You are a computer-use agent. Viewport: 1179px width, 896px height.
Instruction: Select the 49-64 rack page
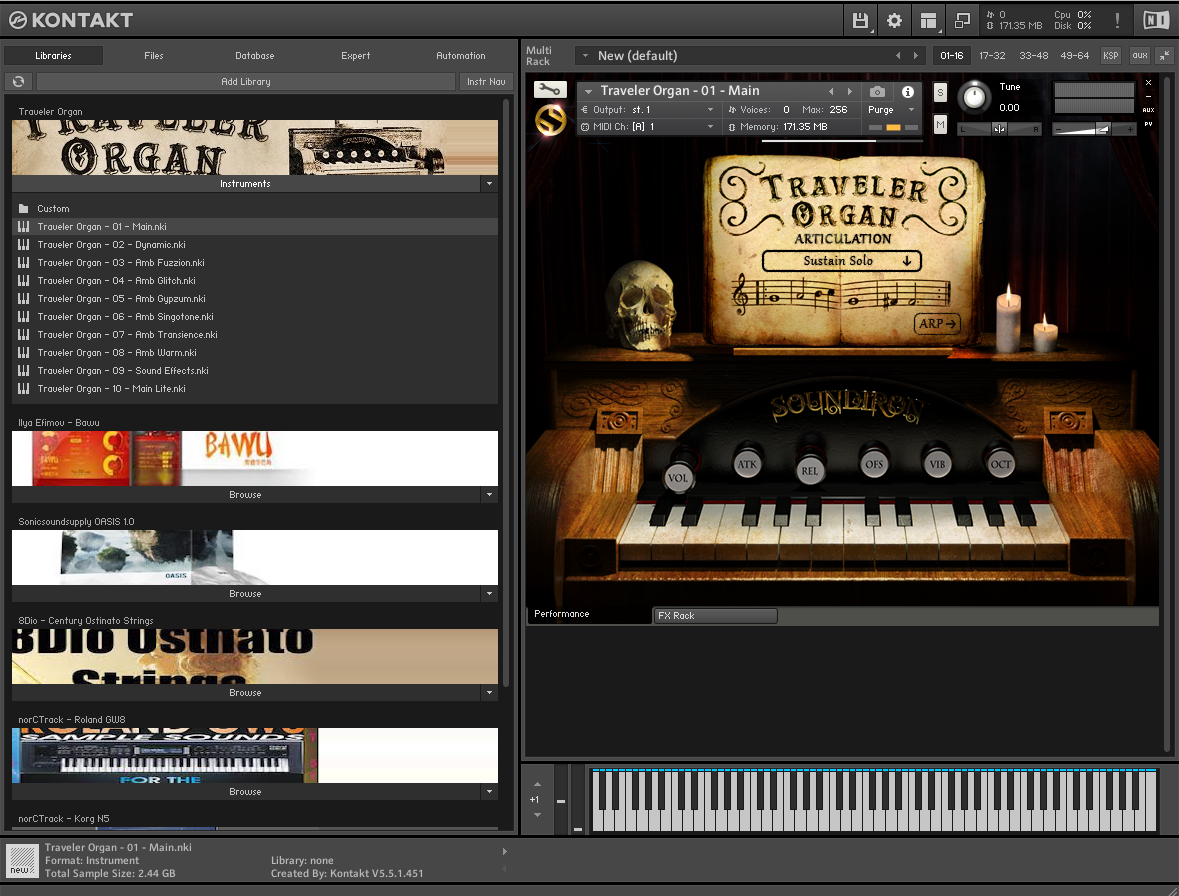pos(1074,56)
